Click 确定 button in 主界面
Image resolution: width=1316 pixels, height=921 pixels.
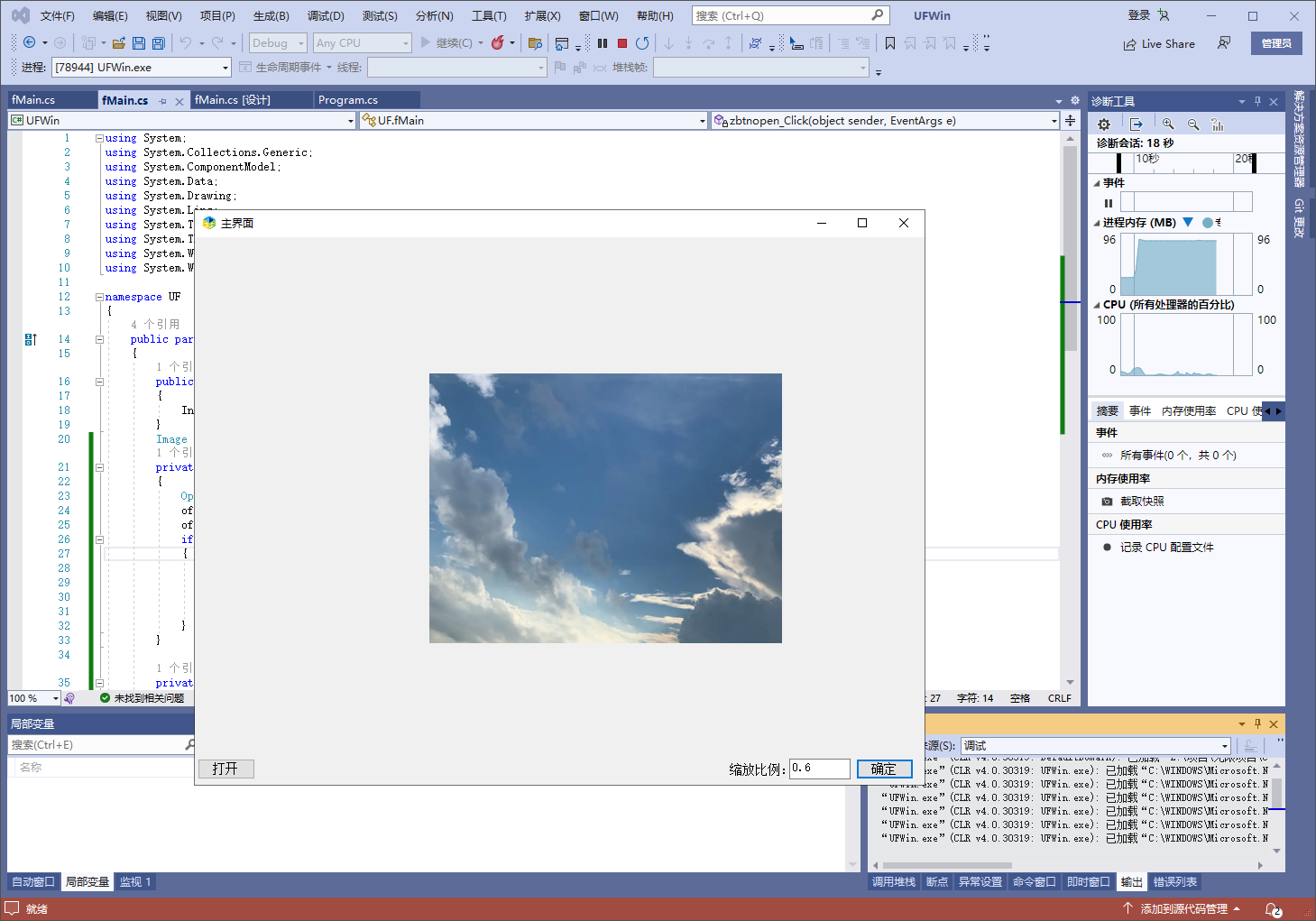884,769
